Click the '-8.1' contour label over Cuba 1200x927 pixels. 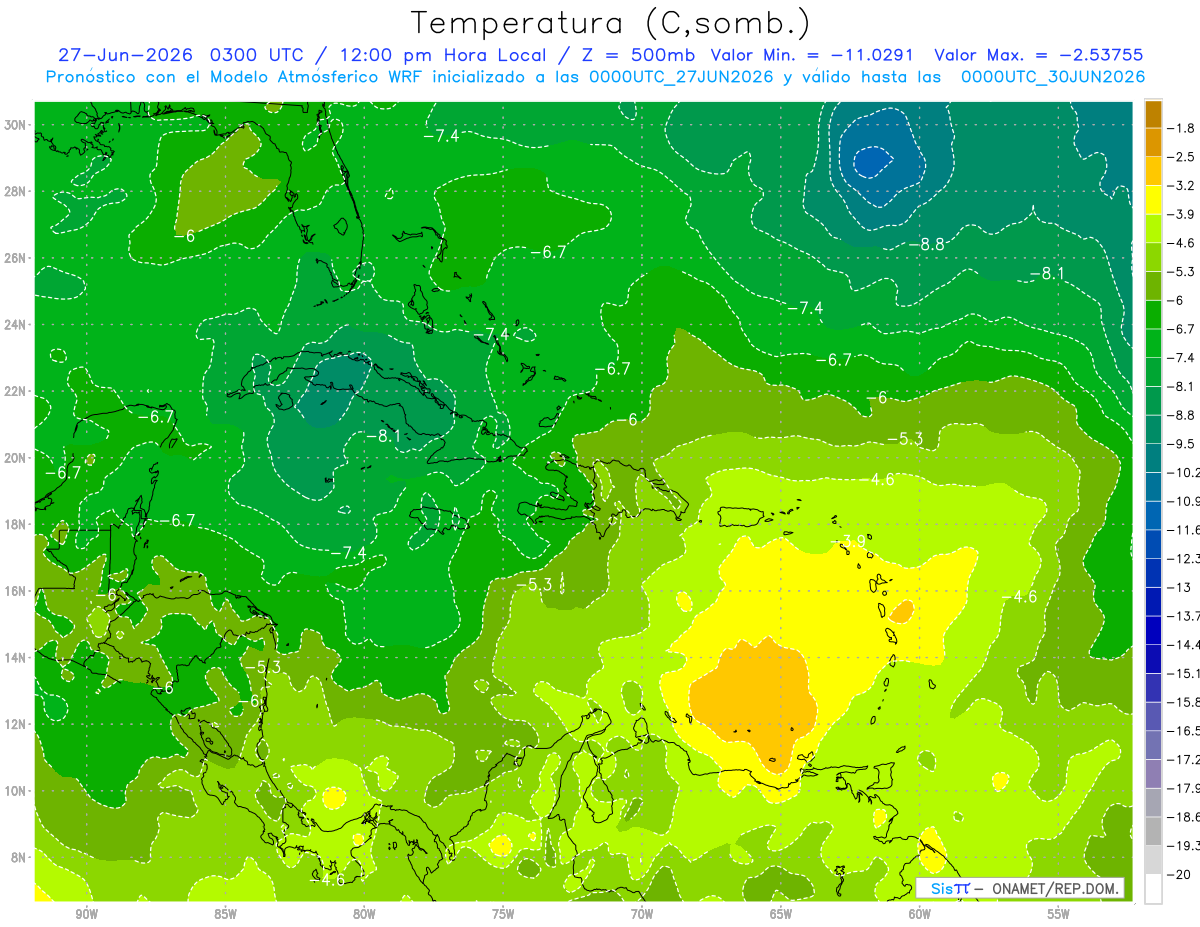(x=382, y=436)
